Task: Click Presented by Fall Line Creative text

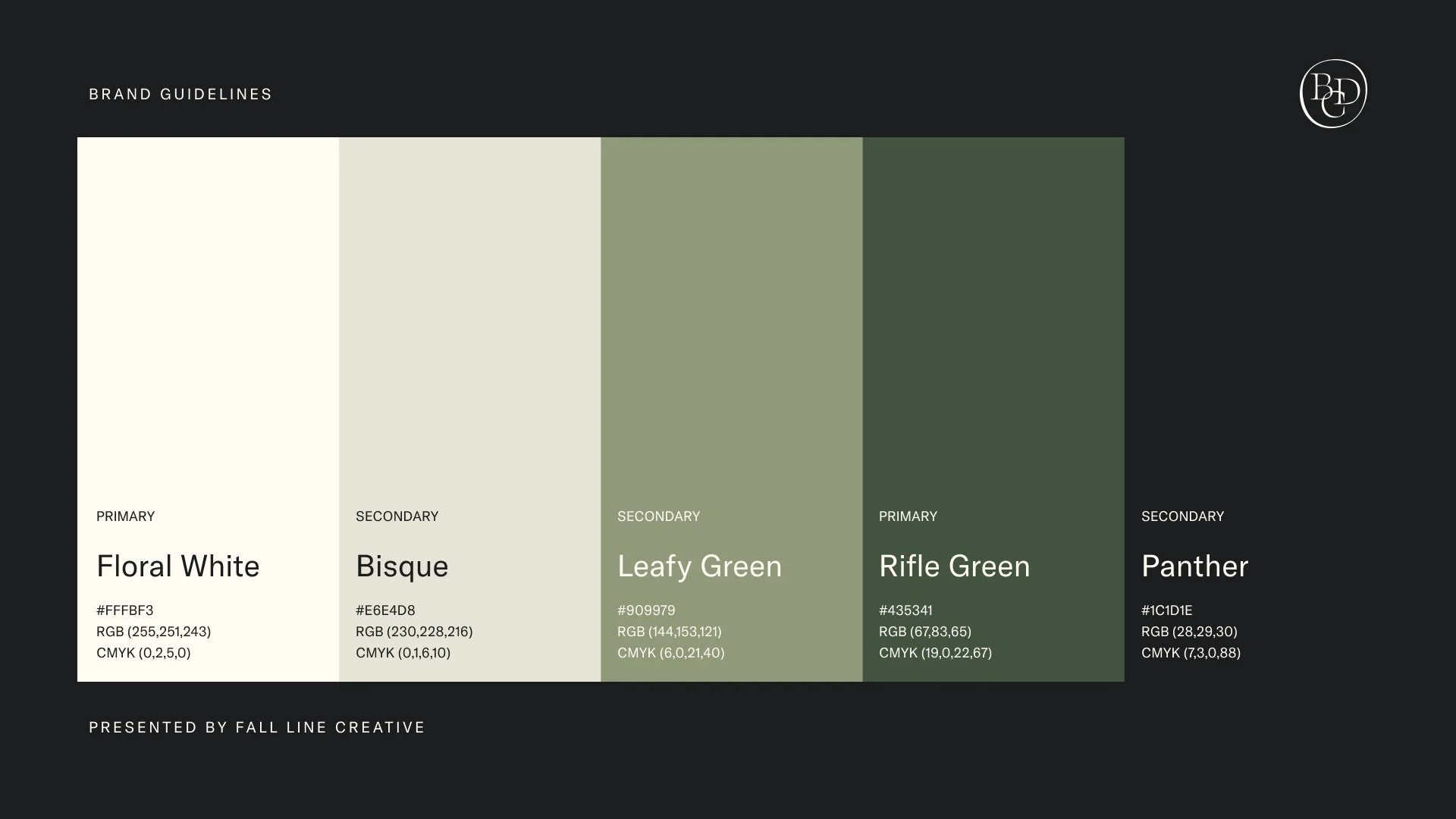Action: [x=257, y=727]
